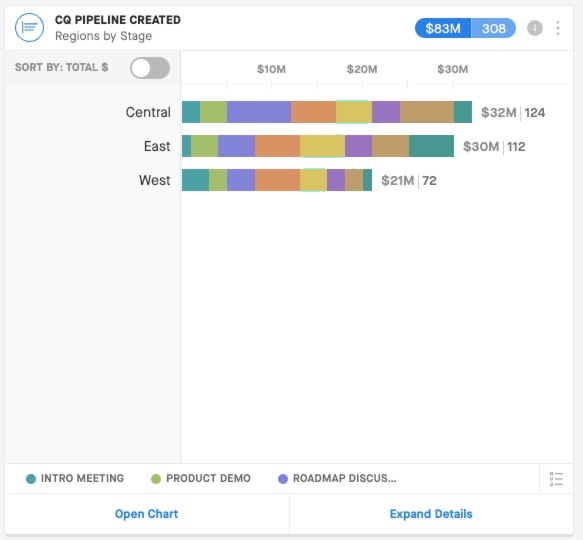Click the CQ Pipeline Created title
The height and width of the screenshot is (540, 583).
[x=118, y=20]
